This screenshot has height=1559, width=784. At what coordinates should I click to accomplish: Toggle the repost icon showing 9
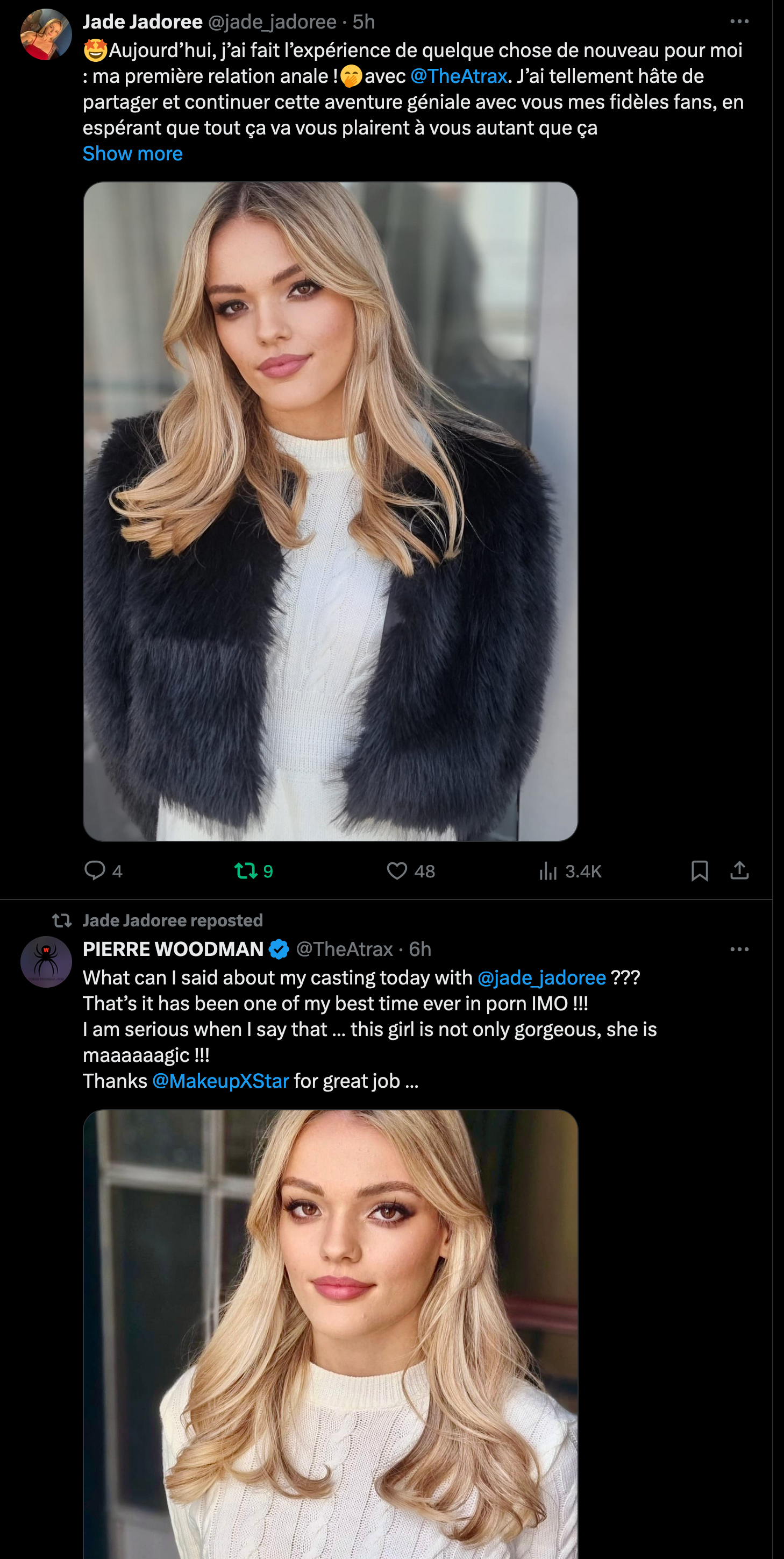pos(246,871)
